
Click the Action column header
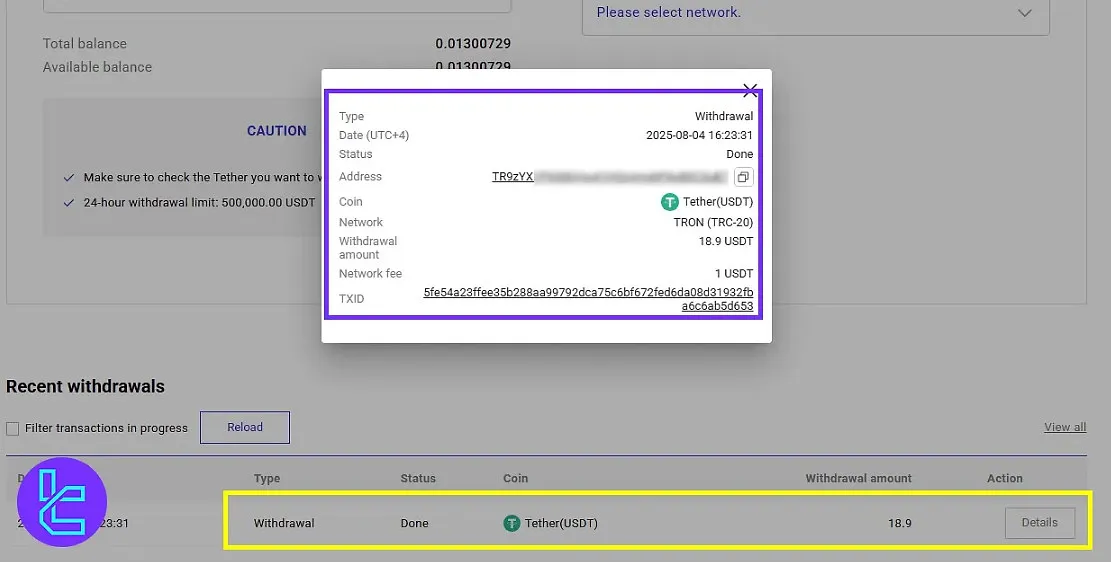click(x=1005, y=478)
